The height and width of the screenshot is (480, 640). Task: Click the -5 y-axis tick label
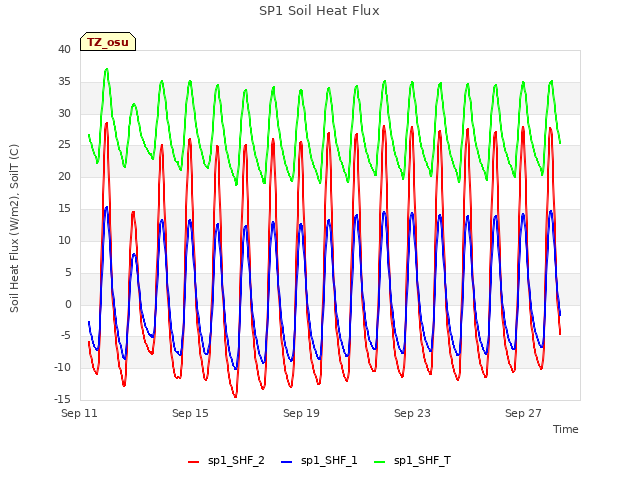coord(66,336)
